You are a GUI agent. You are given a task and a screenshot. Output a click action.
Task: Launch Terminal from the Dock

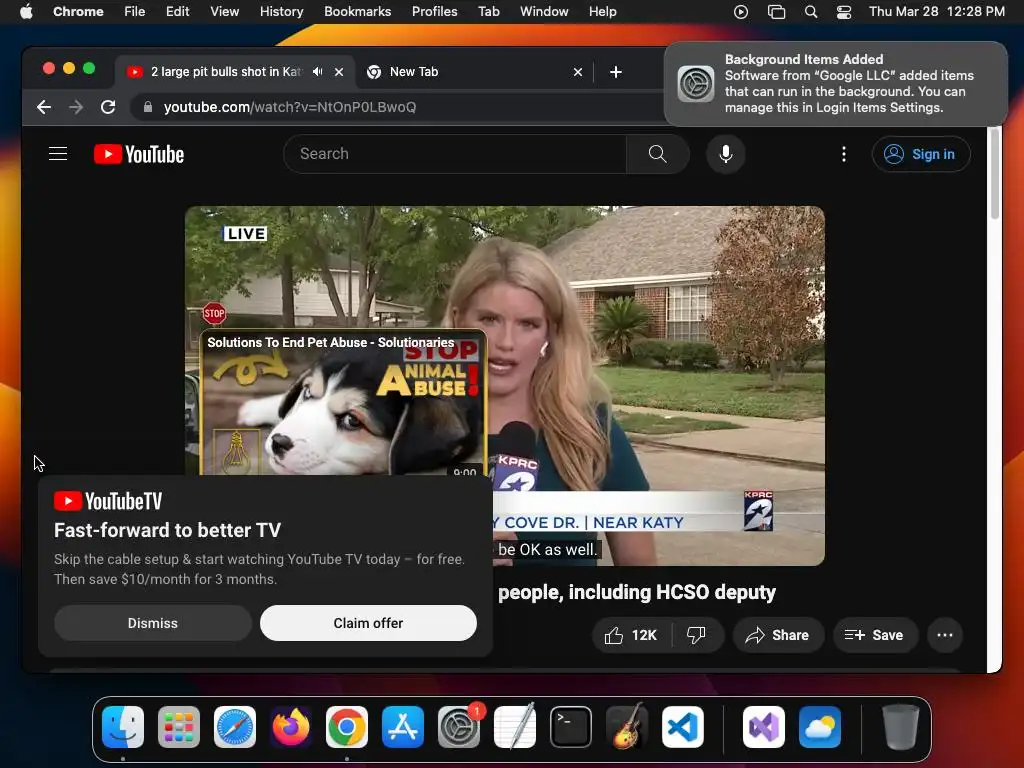tap(571, 727)
